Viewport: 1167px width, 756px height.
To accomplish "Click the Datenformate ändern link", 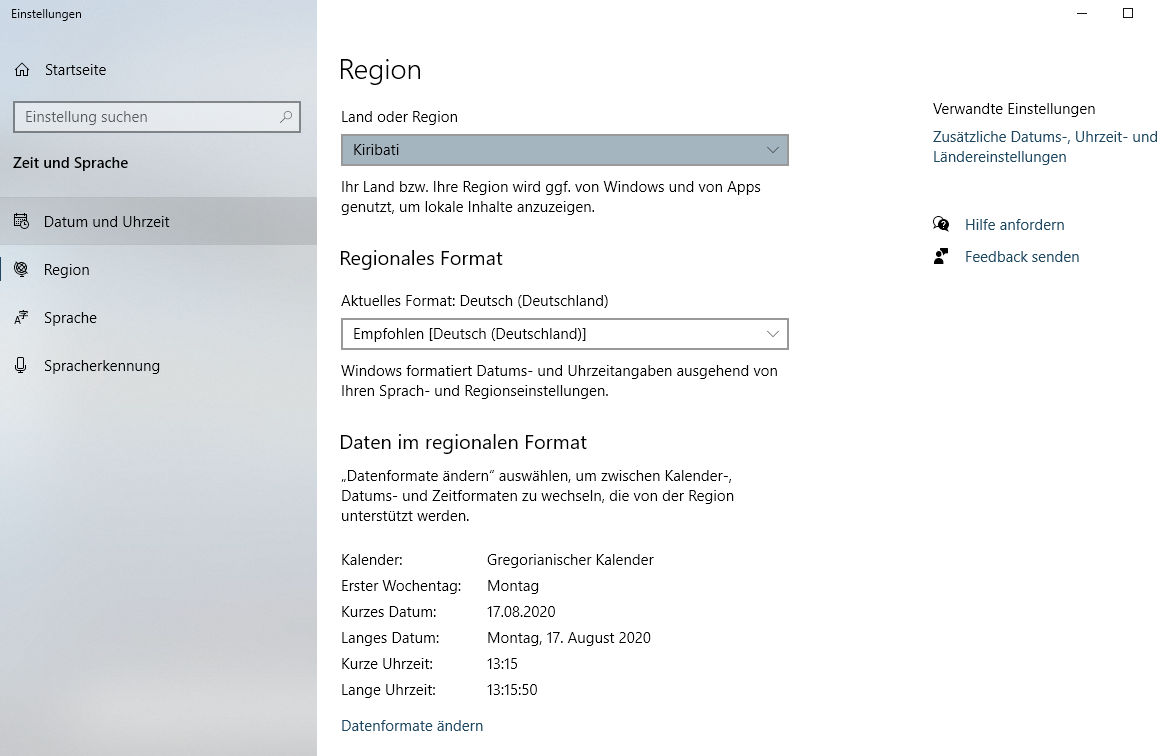I will (x=412, y=725).
